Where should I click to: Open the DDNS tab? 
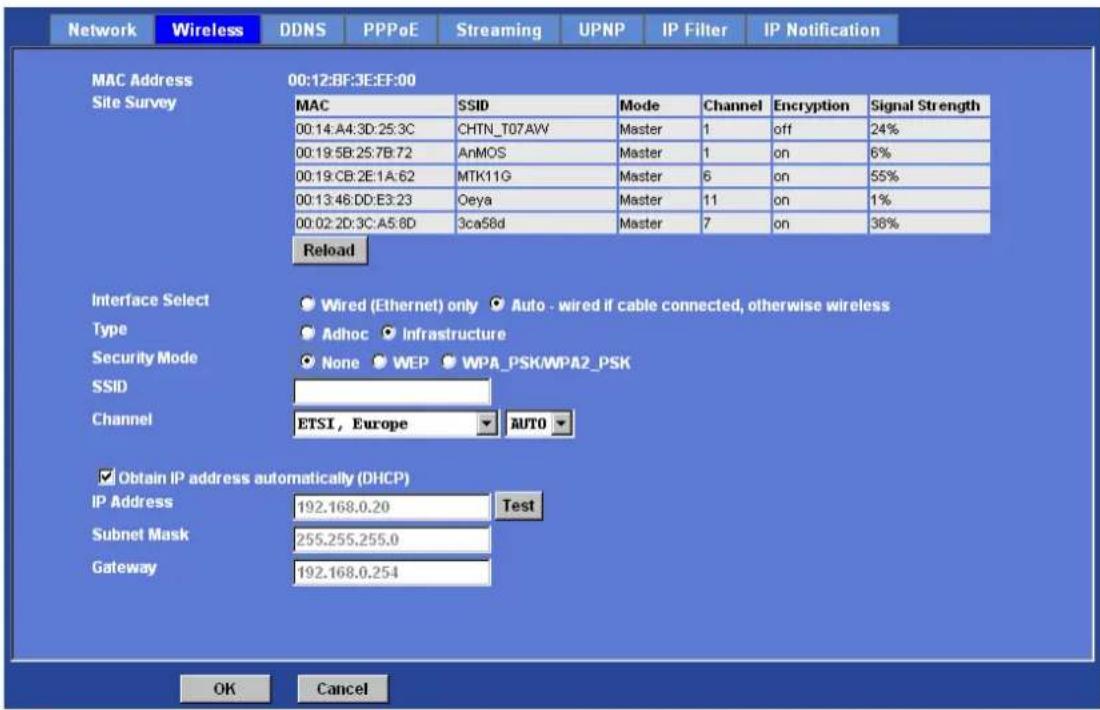pyautogui.click(x=302, y=30)
